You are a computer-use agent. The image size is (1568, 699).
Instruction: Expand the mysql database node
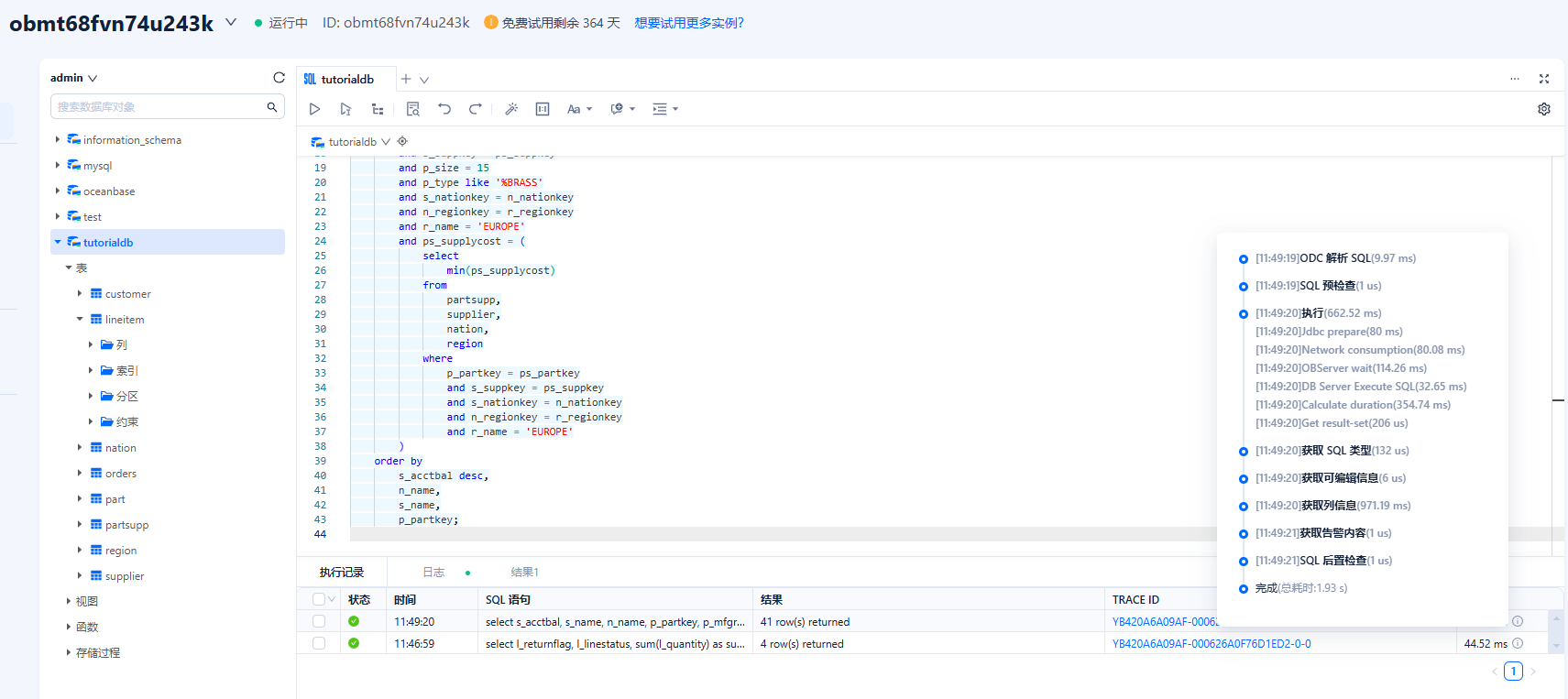pos(57,166)
